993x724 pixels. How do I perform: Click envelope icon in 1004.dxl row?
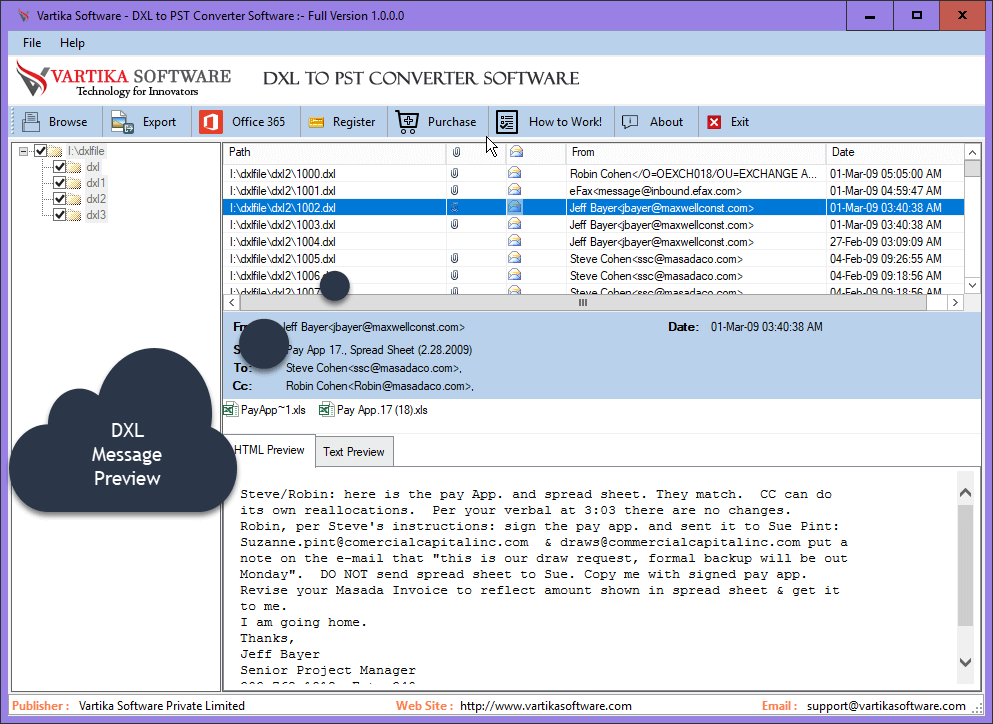pyautogui.click(x=514, y=241)
